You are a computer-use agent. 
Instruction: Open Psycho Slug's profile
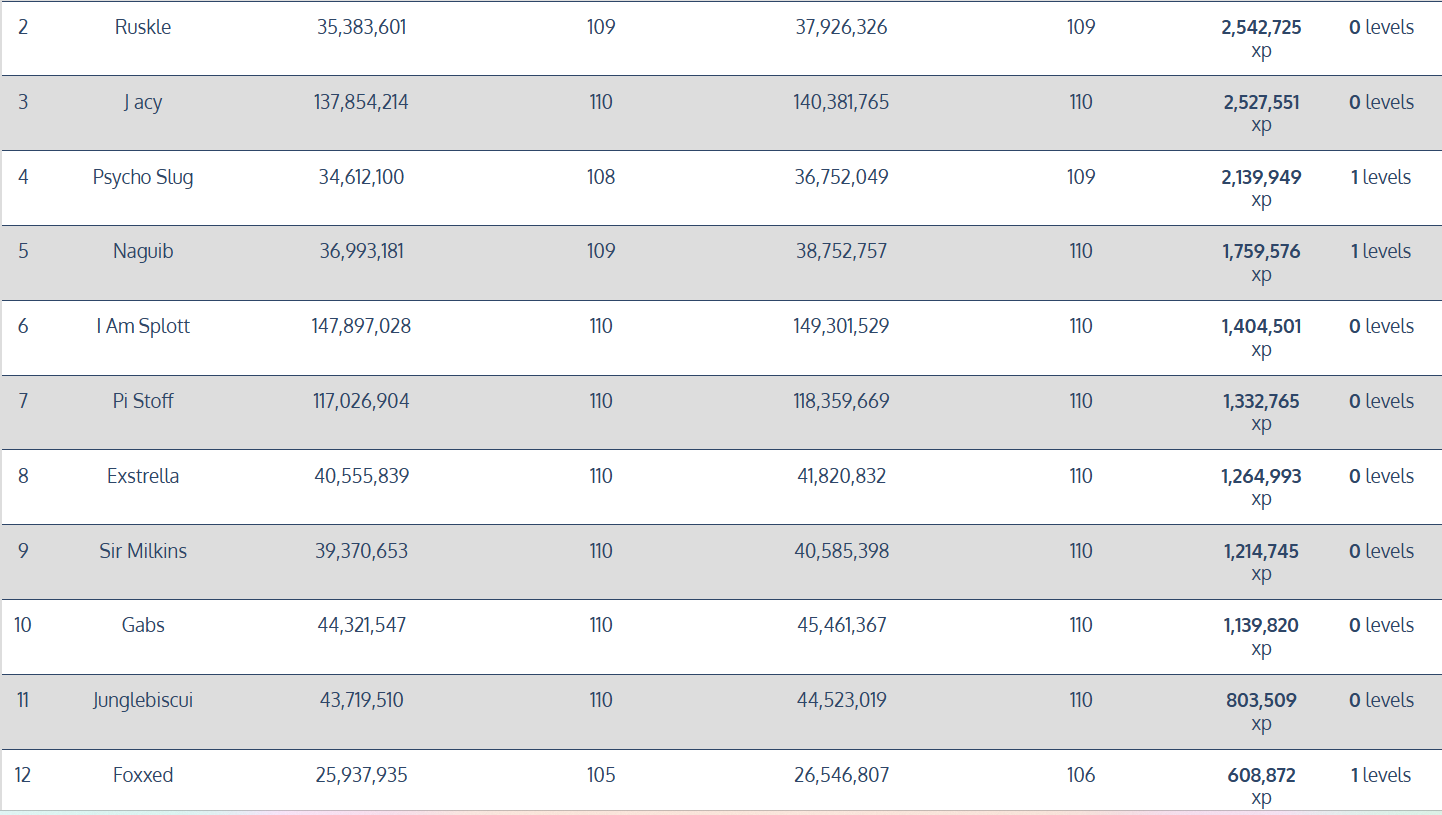point(143,178)
